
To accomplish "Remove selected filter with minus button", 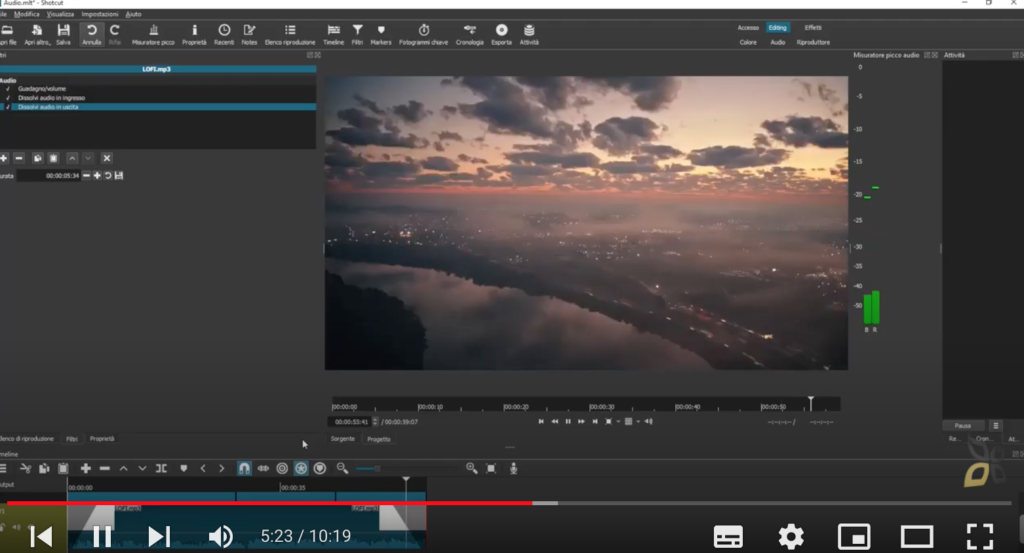I will point(19,158).
